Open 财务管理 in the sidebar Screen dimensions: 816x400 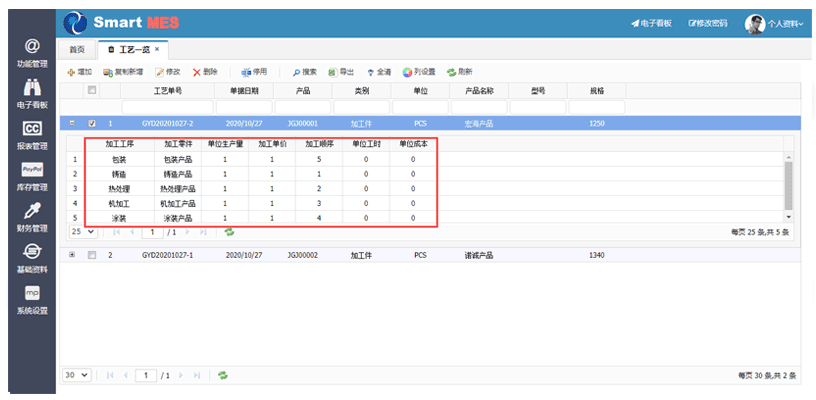click(x=32, y=217)
